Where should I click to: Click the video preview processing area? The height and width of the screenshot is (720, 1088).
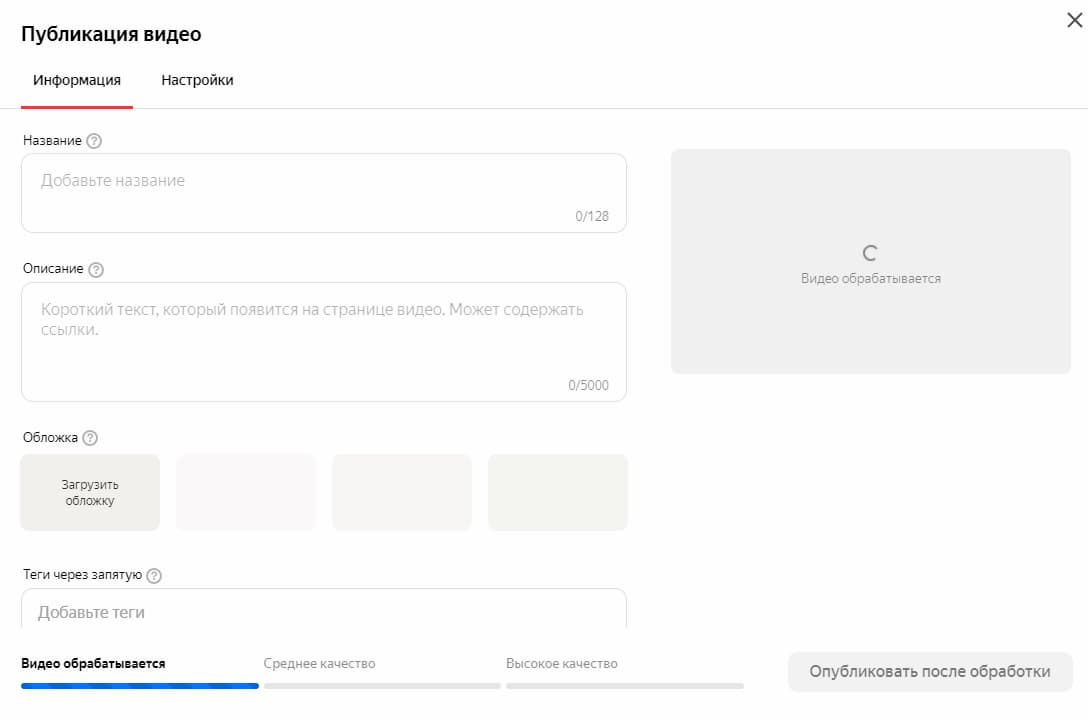870,262
